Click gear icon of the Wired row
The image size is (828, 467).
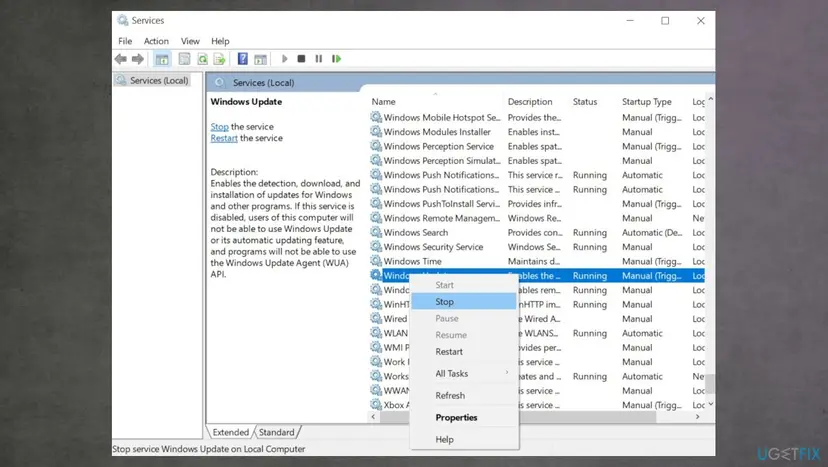(x=376, y=318)
